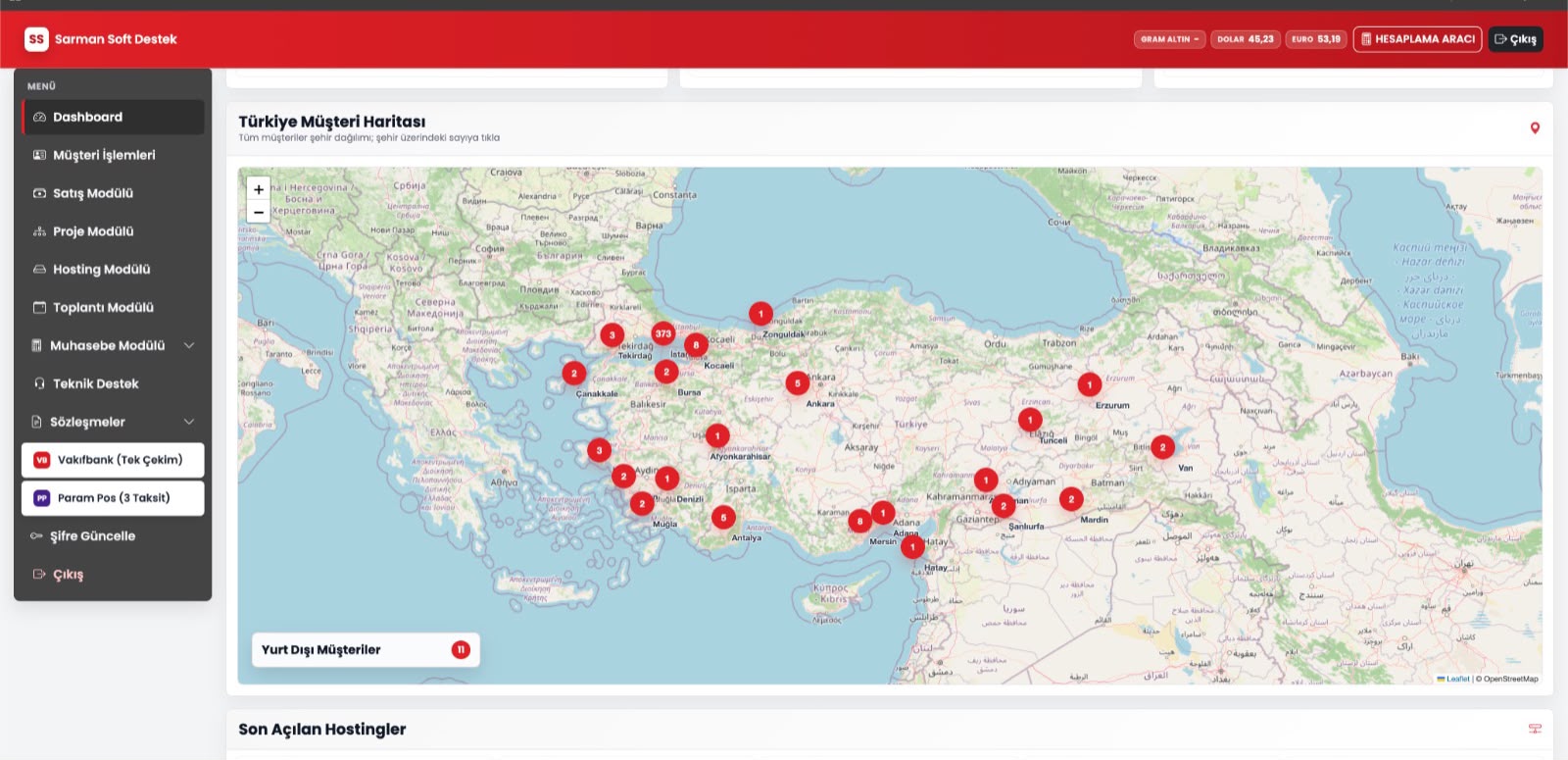This screenshot has height=760, width=1568.
Task: Click the Son Açılan Hostingler card icon
Action: tap(1535, 729)
